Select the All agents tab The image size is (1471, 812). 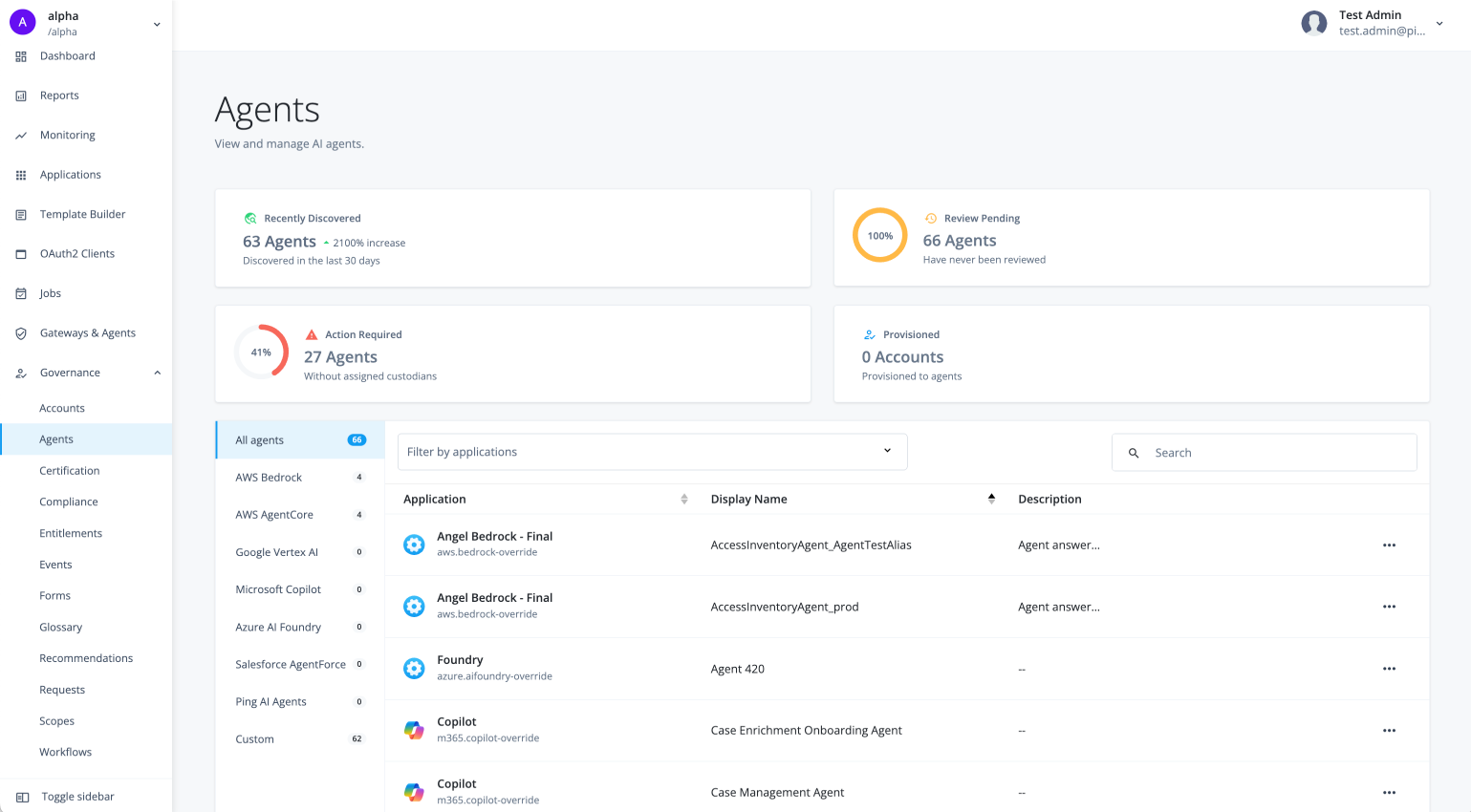tap(300, 440)
